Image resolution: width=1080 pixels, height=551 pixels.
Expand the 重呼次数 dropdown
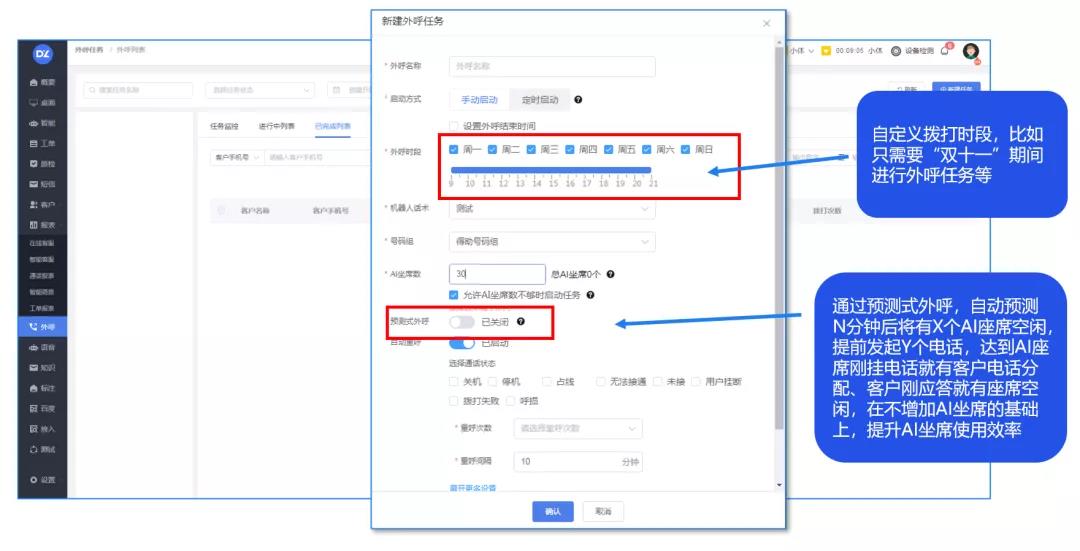[x=577, y=429]
